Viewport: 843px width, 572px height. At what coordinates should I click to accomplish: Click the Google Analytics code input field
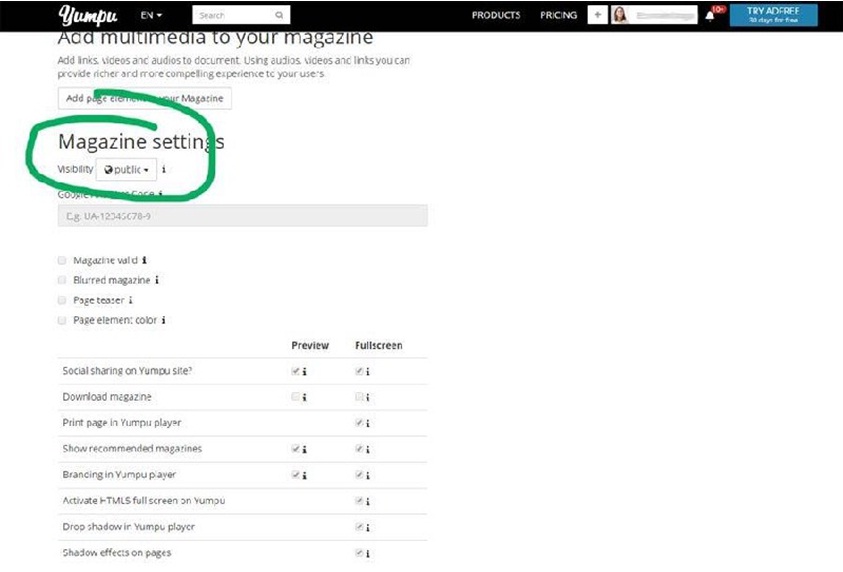click(x=242, y=216)
